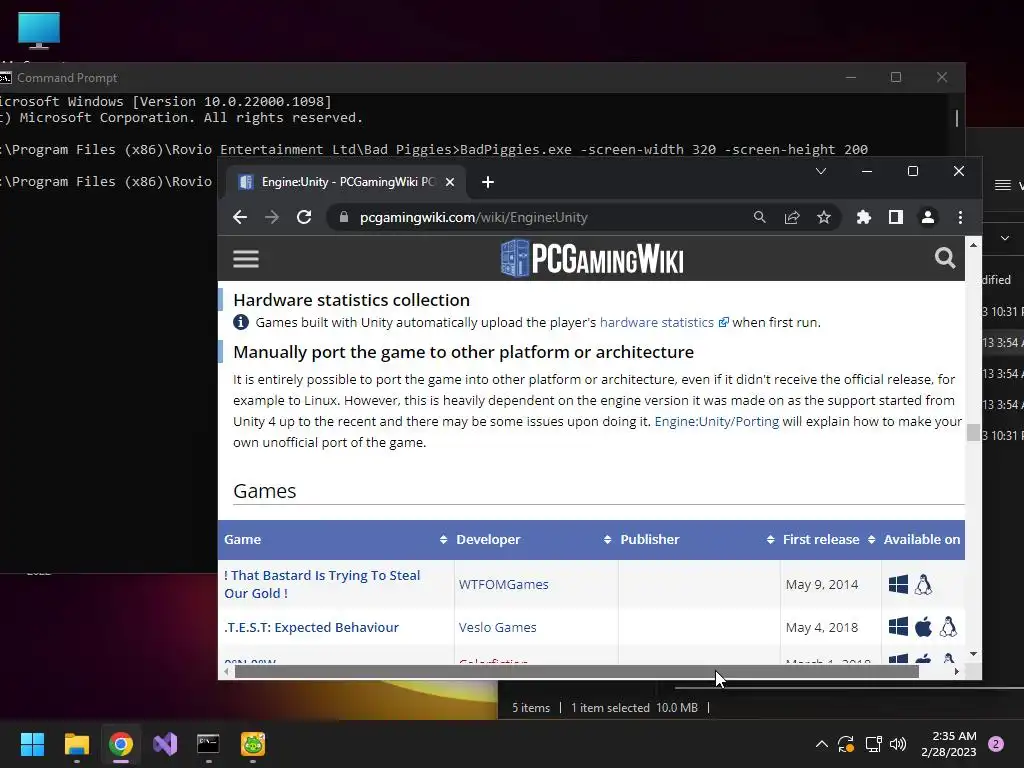This screenshot has height=768, width=1024.
Task: View site info padlock icon
Action: (x=344, y=217)
